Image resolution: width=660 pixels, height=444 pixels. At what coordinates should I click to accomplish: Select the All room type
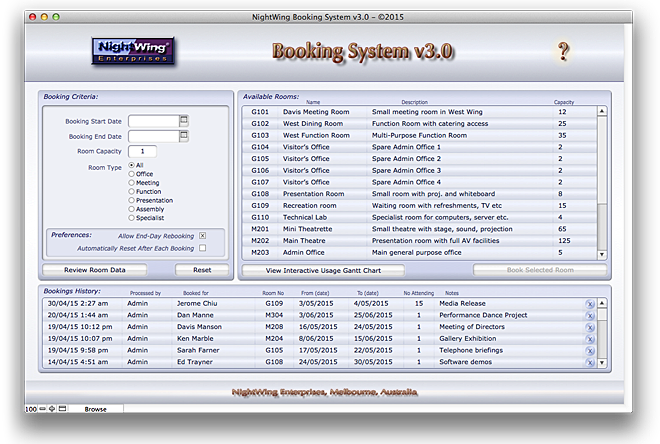[x=131, y=165]
